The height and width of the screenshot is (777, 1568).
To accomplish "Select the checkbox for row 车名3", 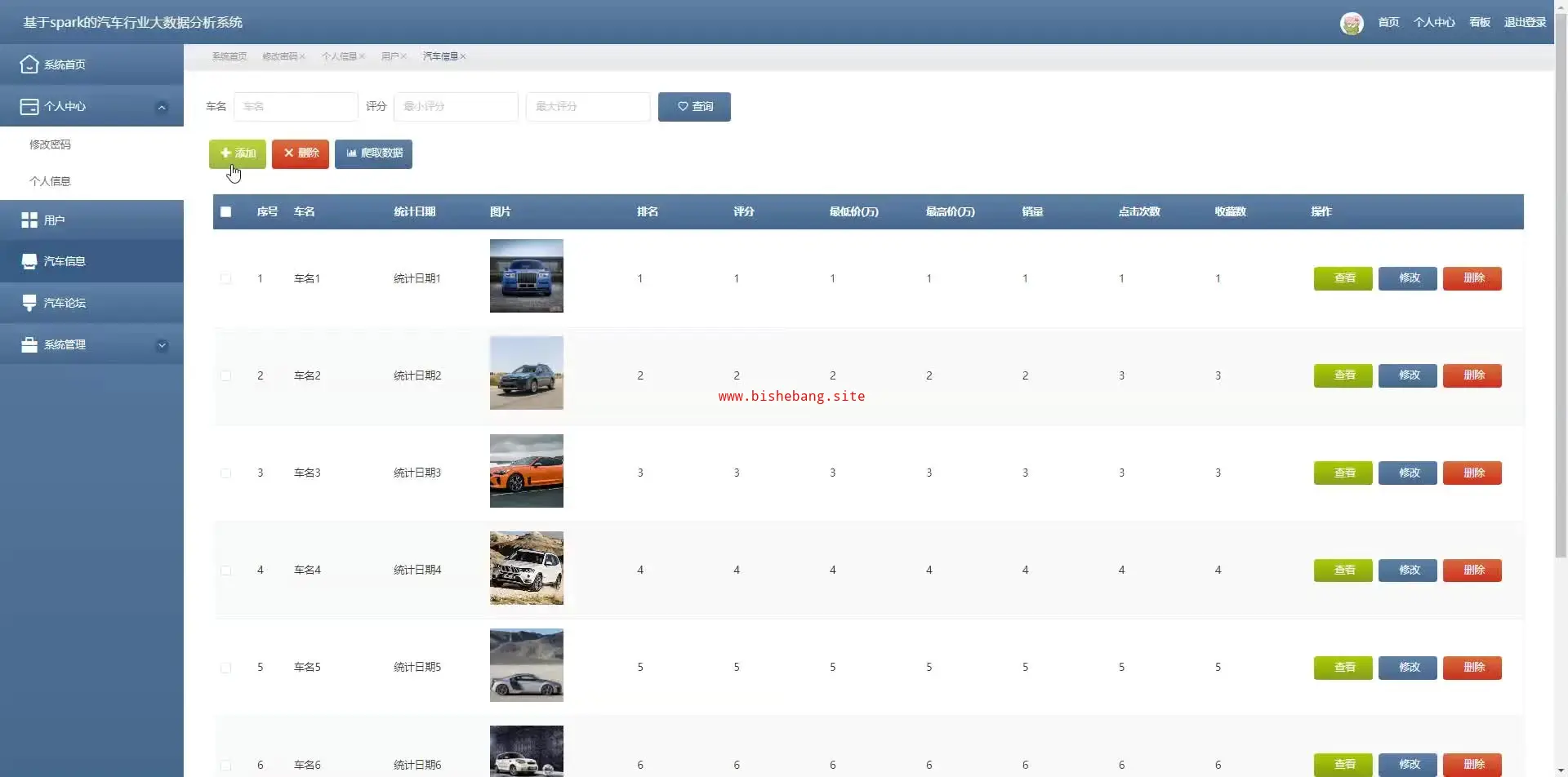I will click(x=226, y=473).
